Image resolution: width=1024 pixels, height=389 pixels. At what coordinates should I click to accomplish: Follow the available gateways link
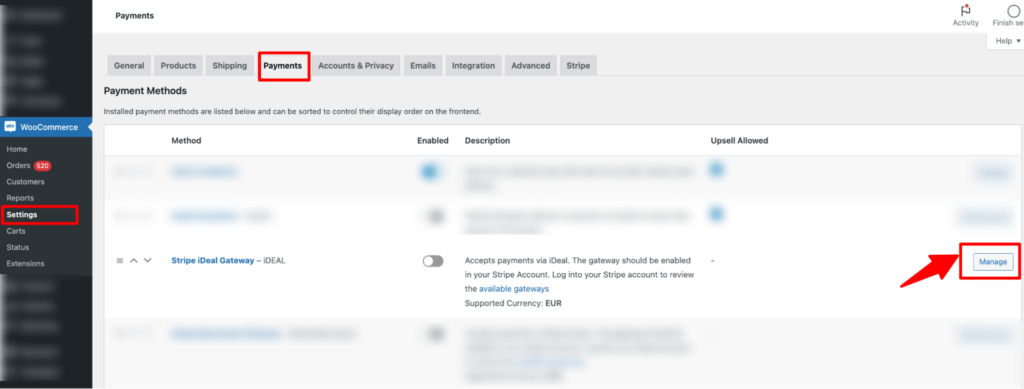click(x=514, y=288)
